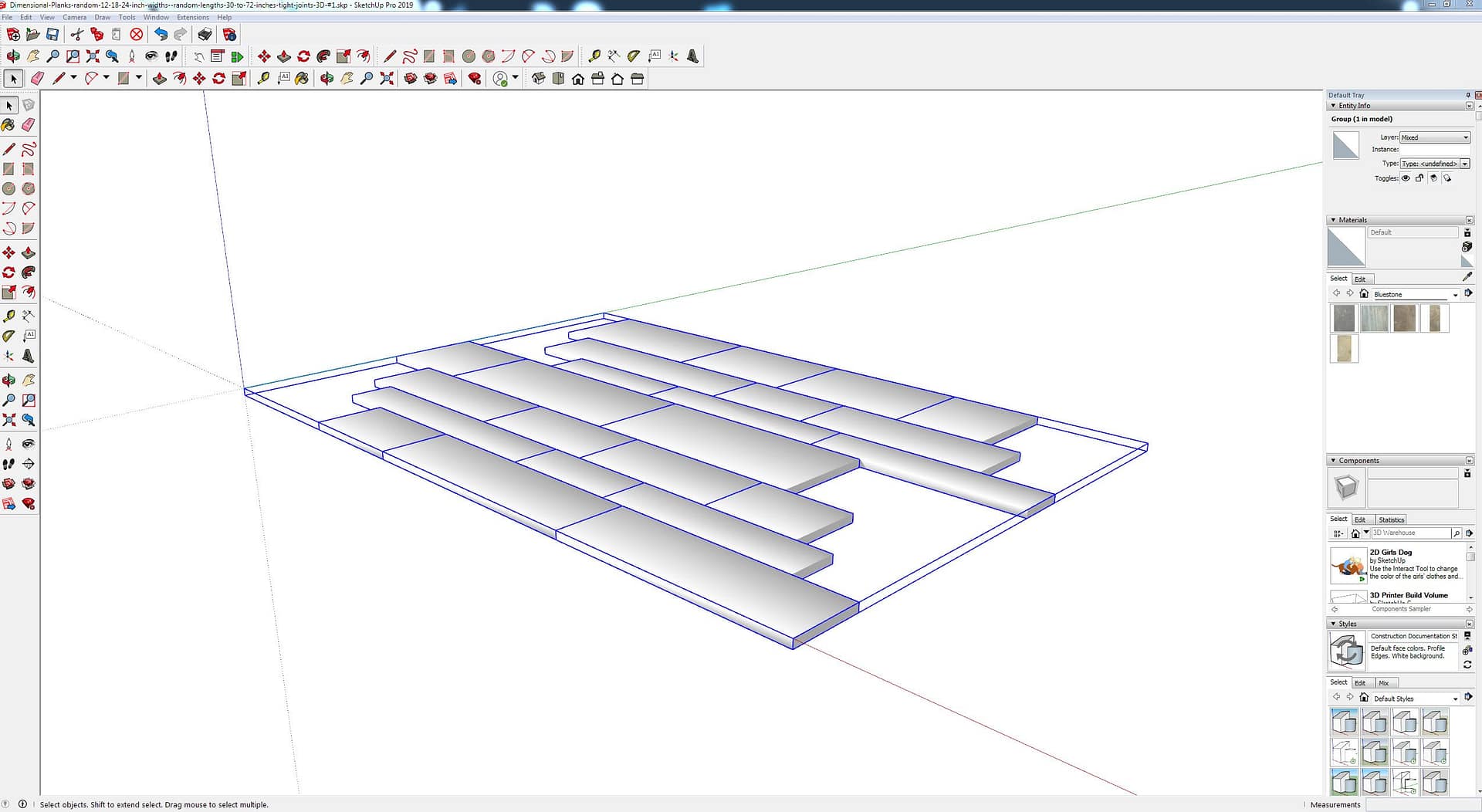This screenshot has width=1482, height=812.
Task: Toggle the hidden eye in Entity Info
Action: (1406, 178)
